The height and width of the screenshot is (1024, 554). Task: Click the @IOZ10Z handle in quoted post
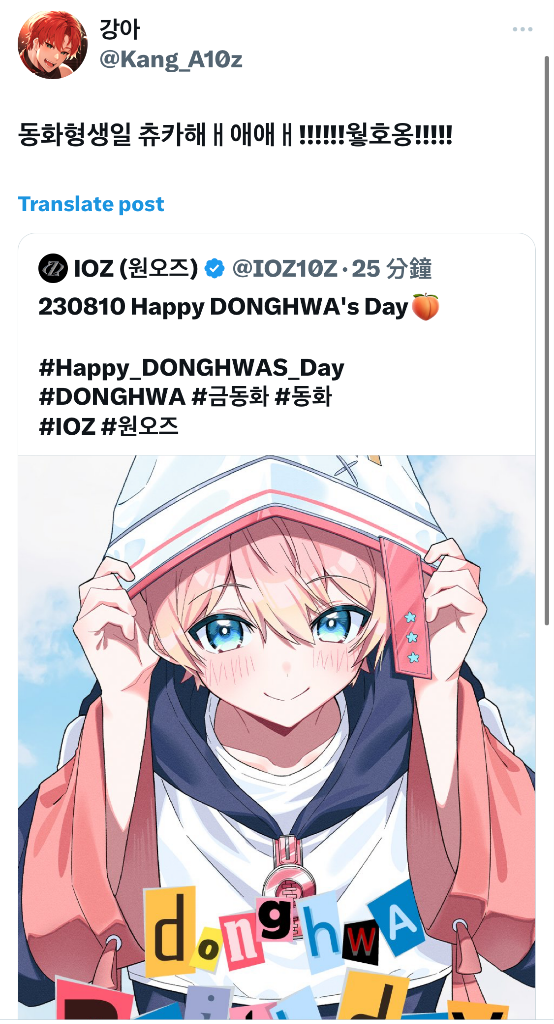pyautogui.click(x=285, y=268)
